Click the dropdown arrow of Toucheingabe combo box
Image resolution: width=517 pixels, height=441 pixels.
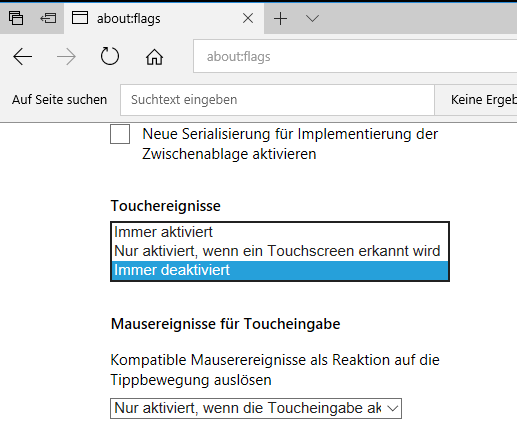pos(392,408)
